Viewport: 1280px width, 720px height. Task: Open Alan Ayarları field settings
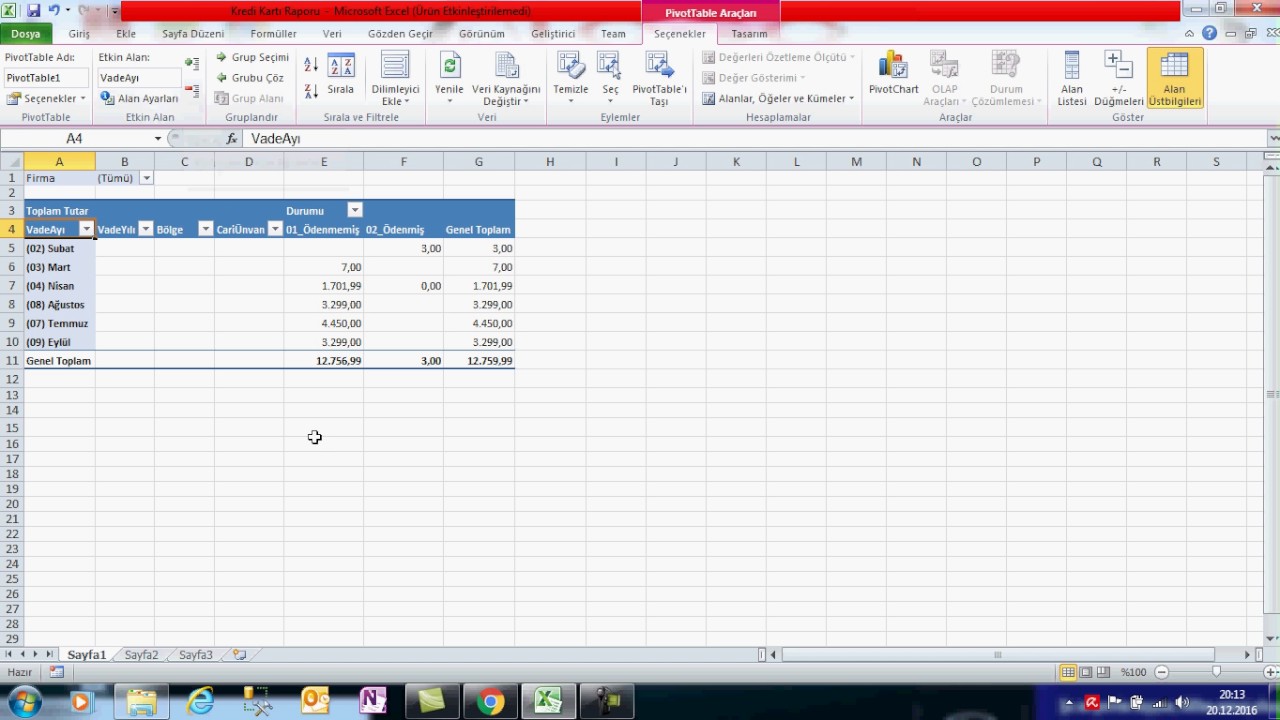[x=139, y=98]
